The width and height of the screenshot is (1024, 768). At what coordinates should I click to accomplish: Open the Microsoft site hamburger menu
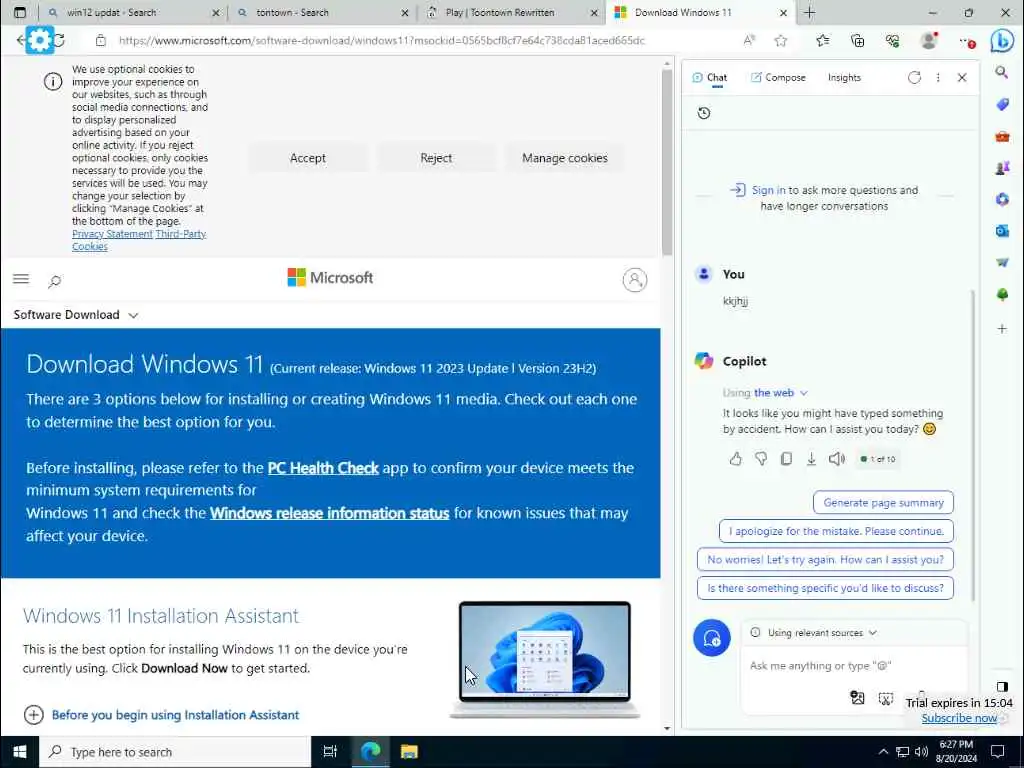21,279
